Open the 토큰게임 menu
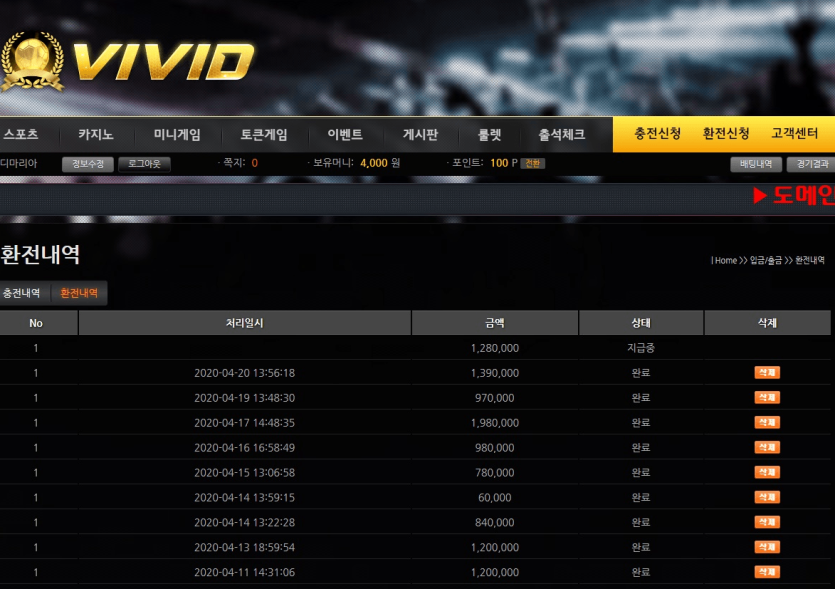Image resolution: width=835 pixels, height=589 pixels. coord(264,134)
